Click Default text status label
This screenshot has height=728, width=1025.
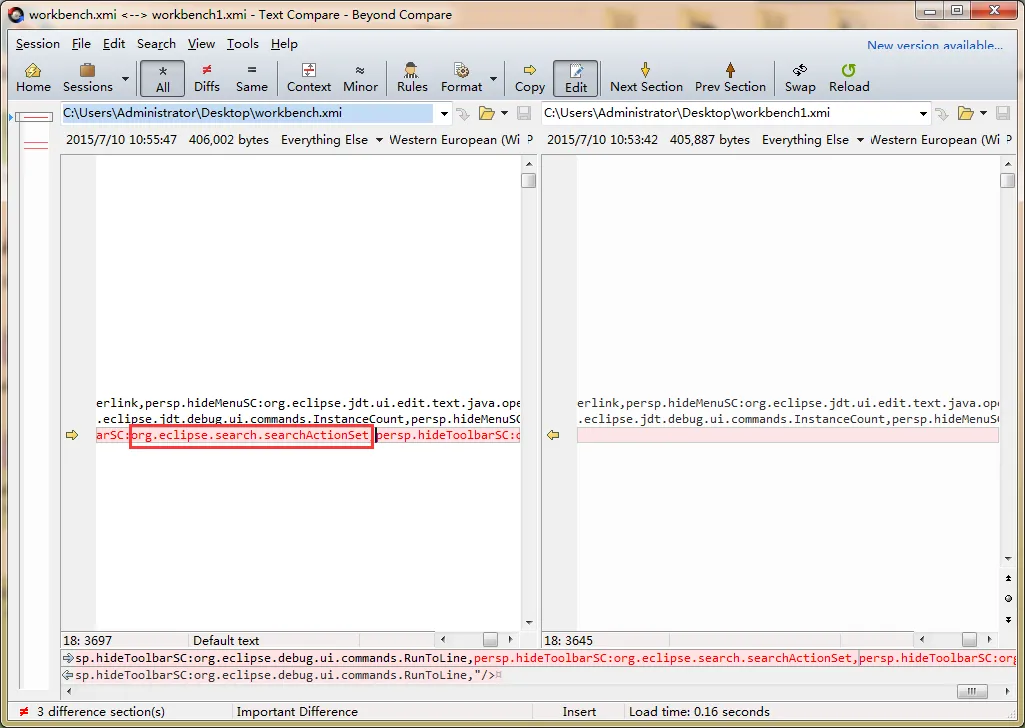click(x=226, y=640)
